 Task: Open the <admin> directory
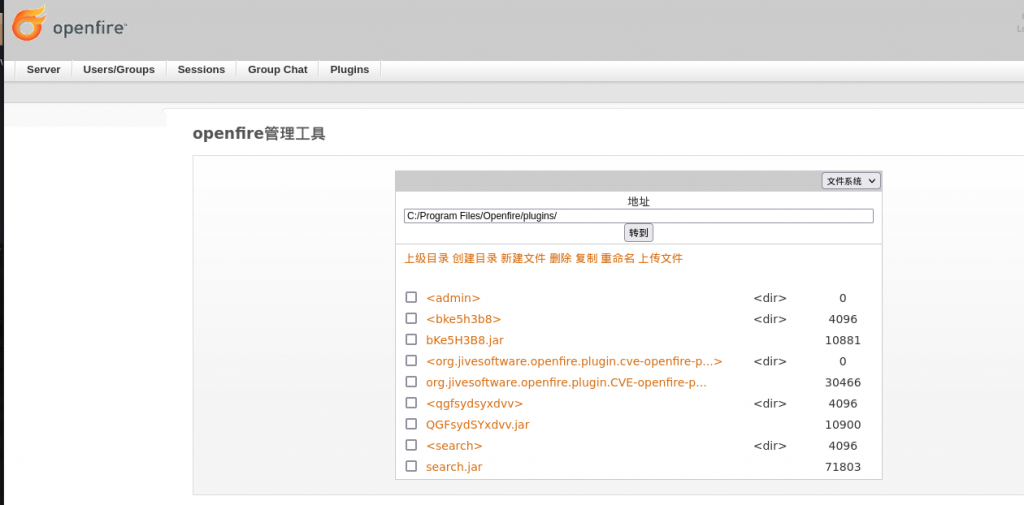click(453, 298)
